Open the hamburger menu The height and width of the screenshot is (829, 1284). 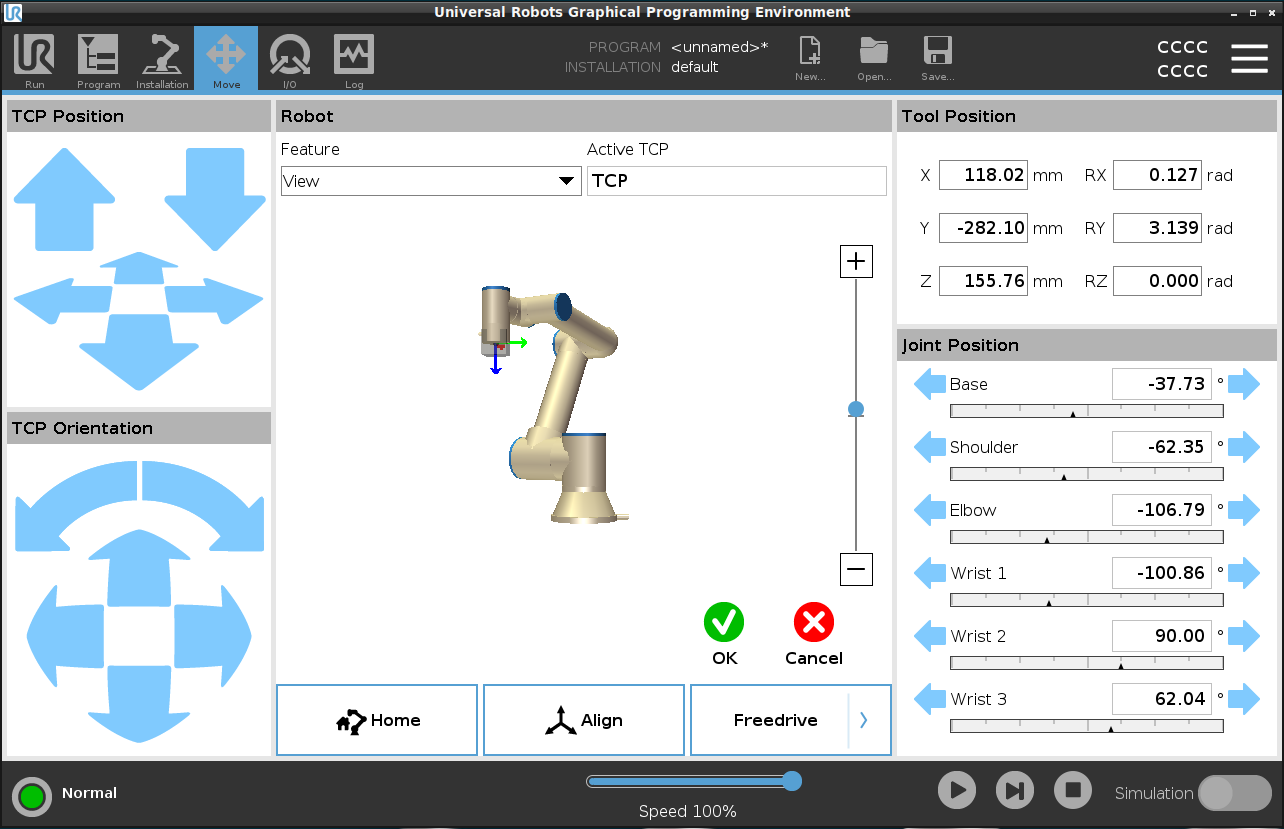click(1249, 58)
